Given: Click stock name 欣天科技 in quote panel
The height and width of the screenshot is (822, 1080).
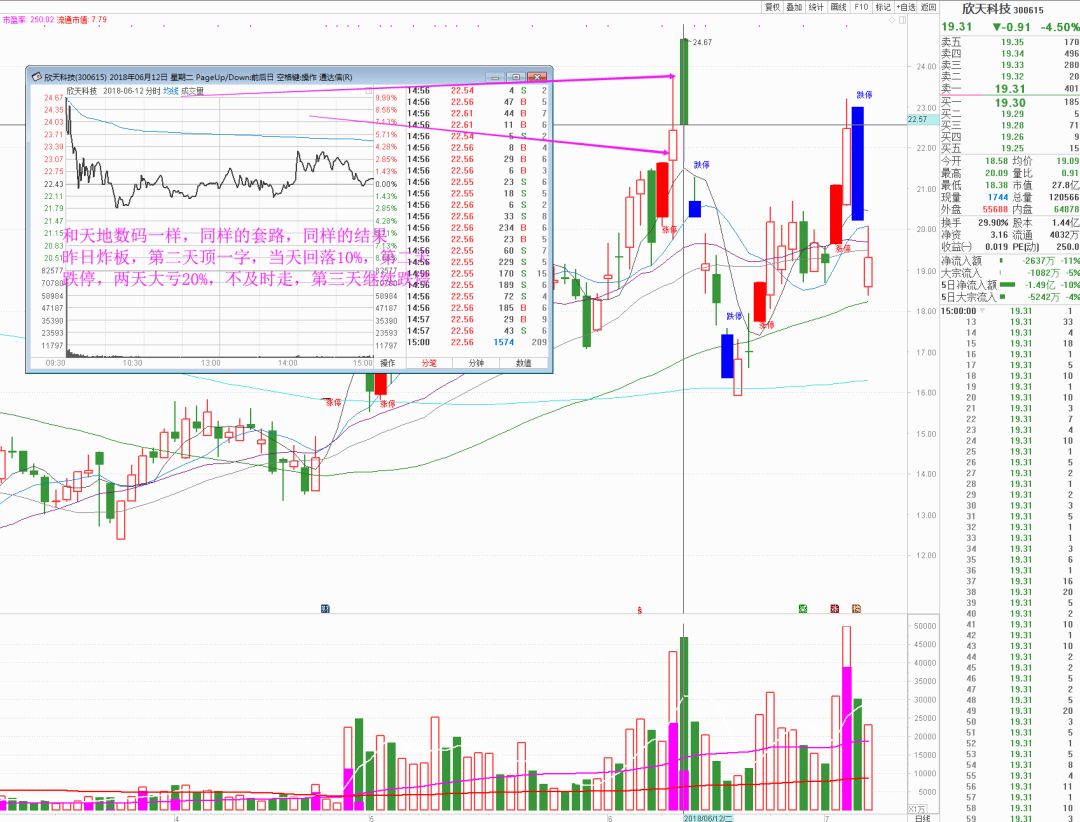Looking at the screenshot, I should coord(986,9).
